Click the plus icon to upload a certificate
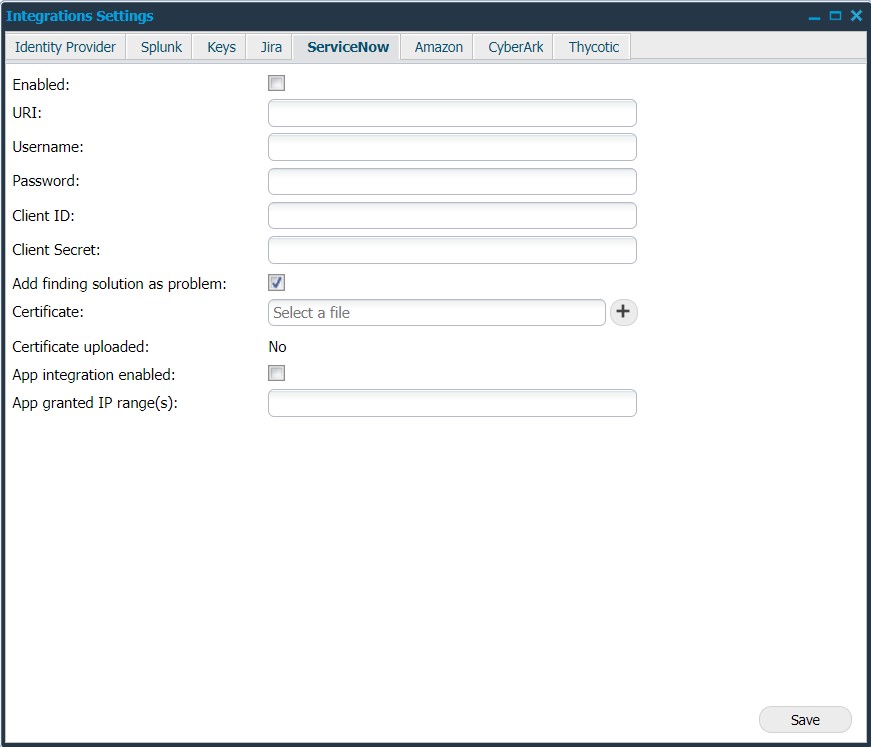 (x=622, y=312)
